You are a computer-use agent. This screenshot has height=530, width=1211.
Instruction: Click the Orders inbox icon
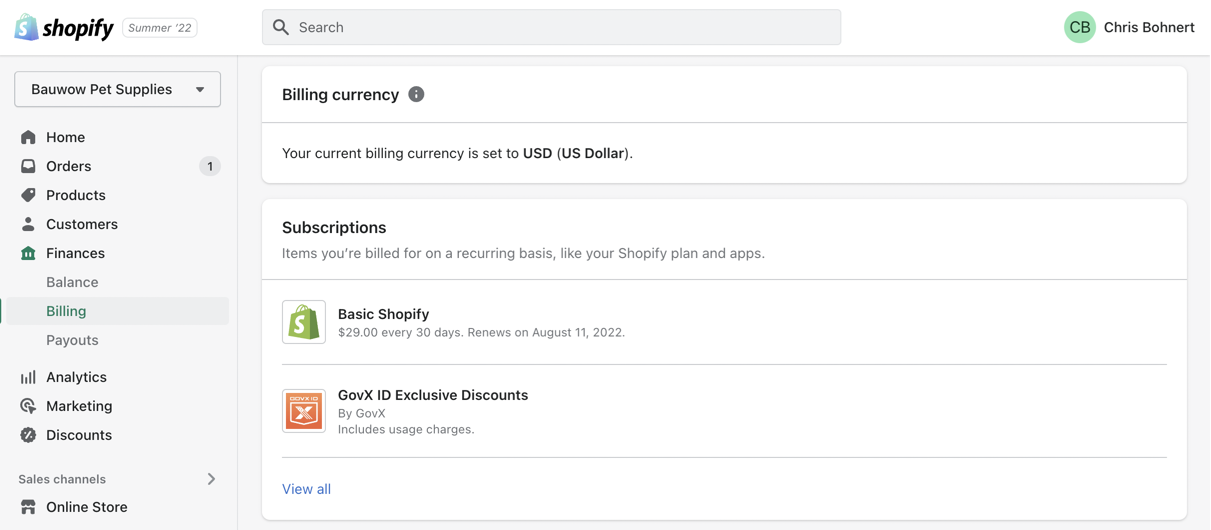coord(28,166)
